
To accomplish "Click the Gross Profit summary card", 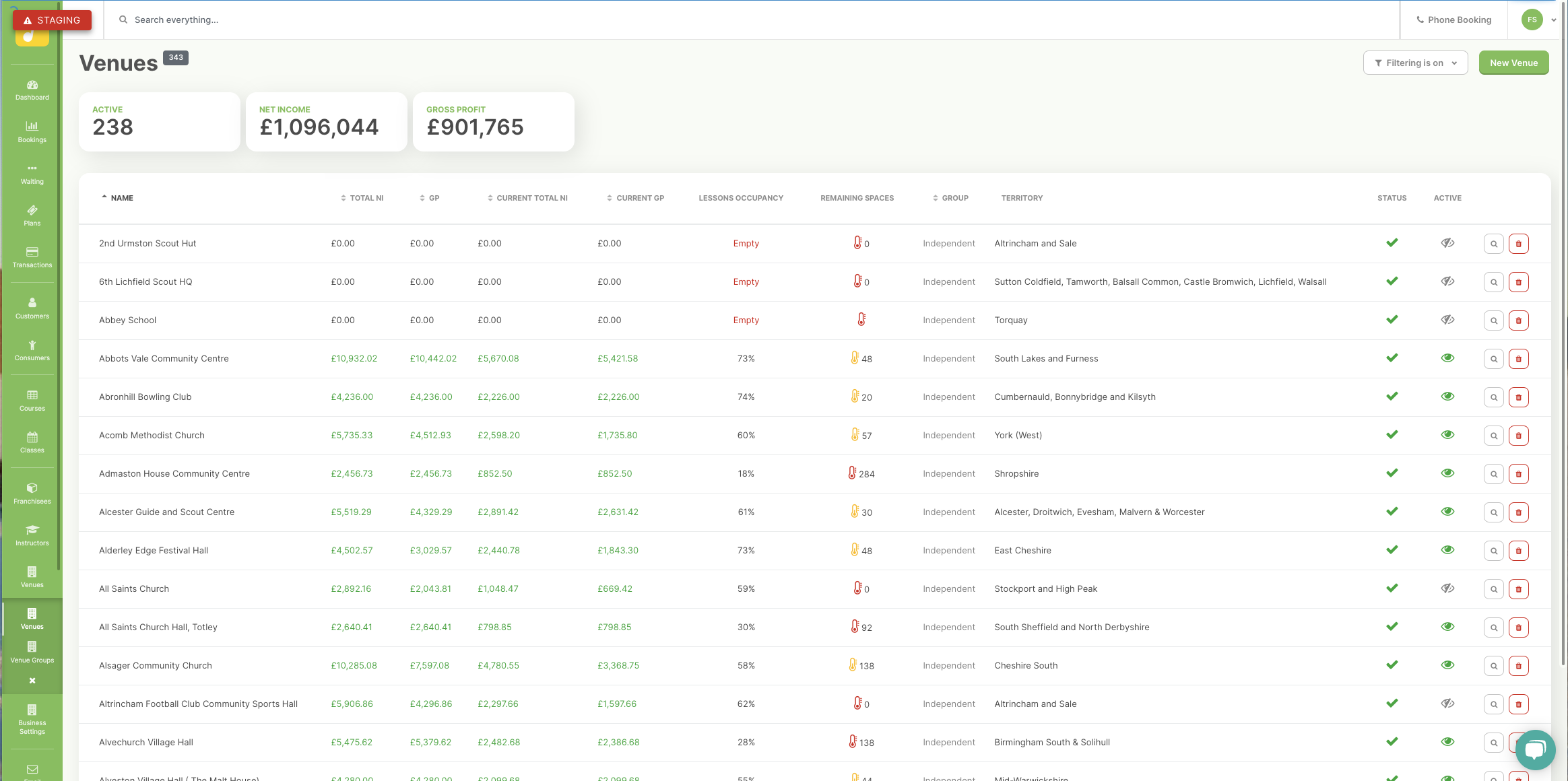I will point(494,122).
